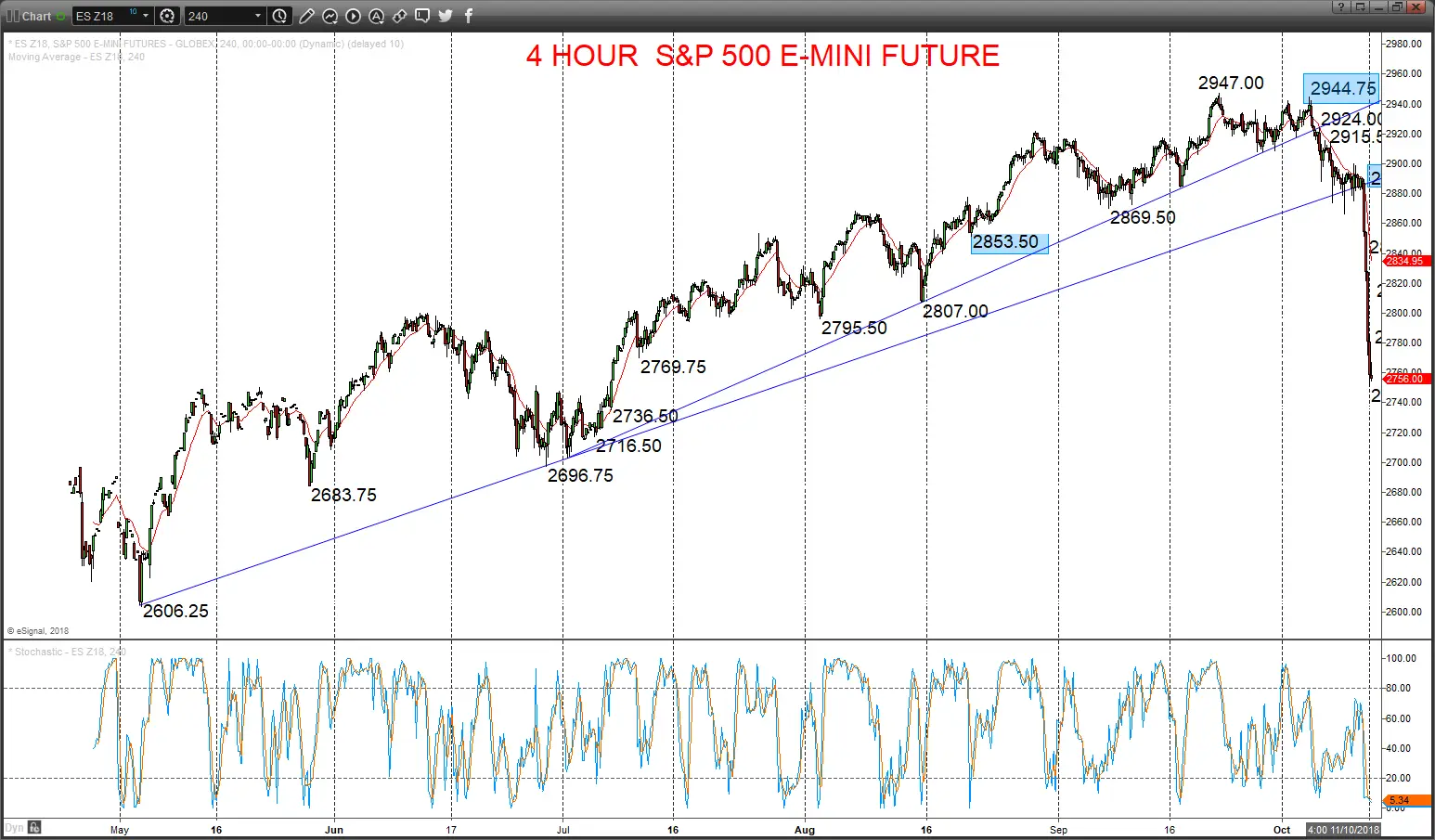Click the bar replay play icon
Screen dimensions: 1435x840
pos(353,16)
